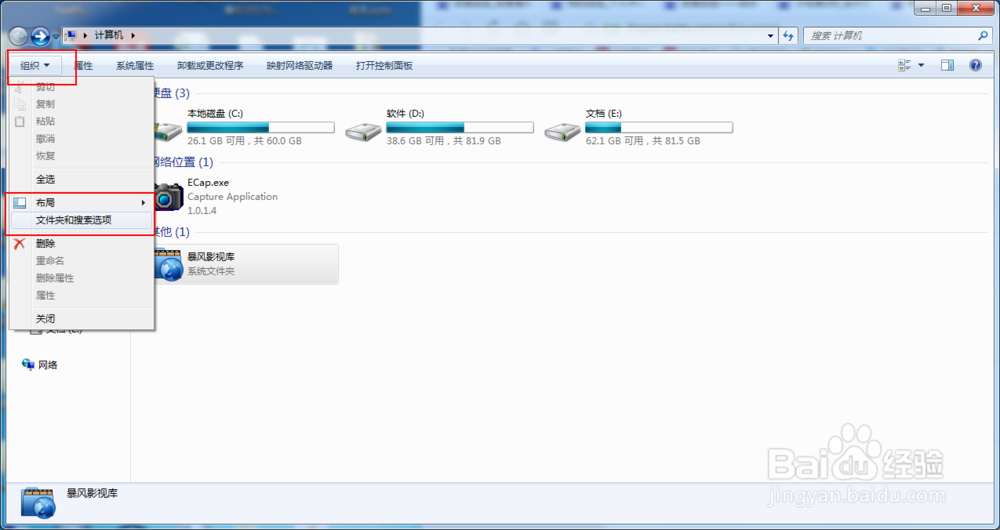
Task: Open 文件夹和搜索选项 from the menu
Action: point(82,220)
